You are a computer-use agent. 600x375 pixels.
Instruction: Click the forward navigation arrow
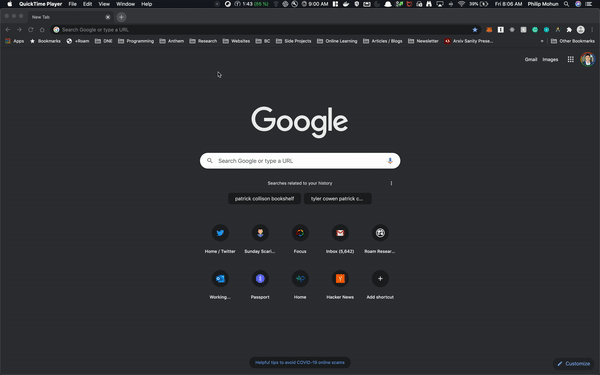(19, 30)
